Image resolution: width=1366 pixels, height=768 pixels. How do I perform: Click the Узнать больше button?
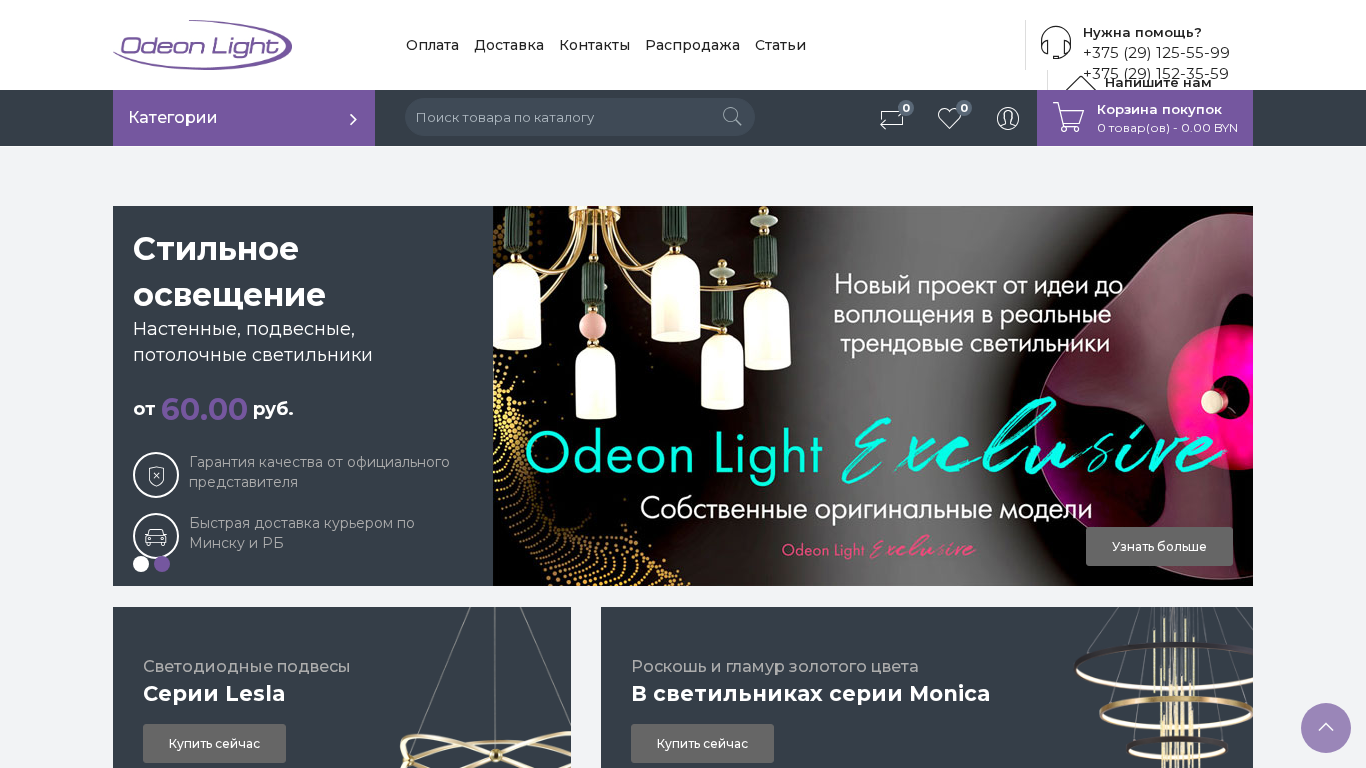tap(1159, 547)
